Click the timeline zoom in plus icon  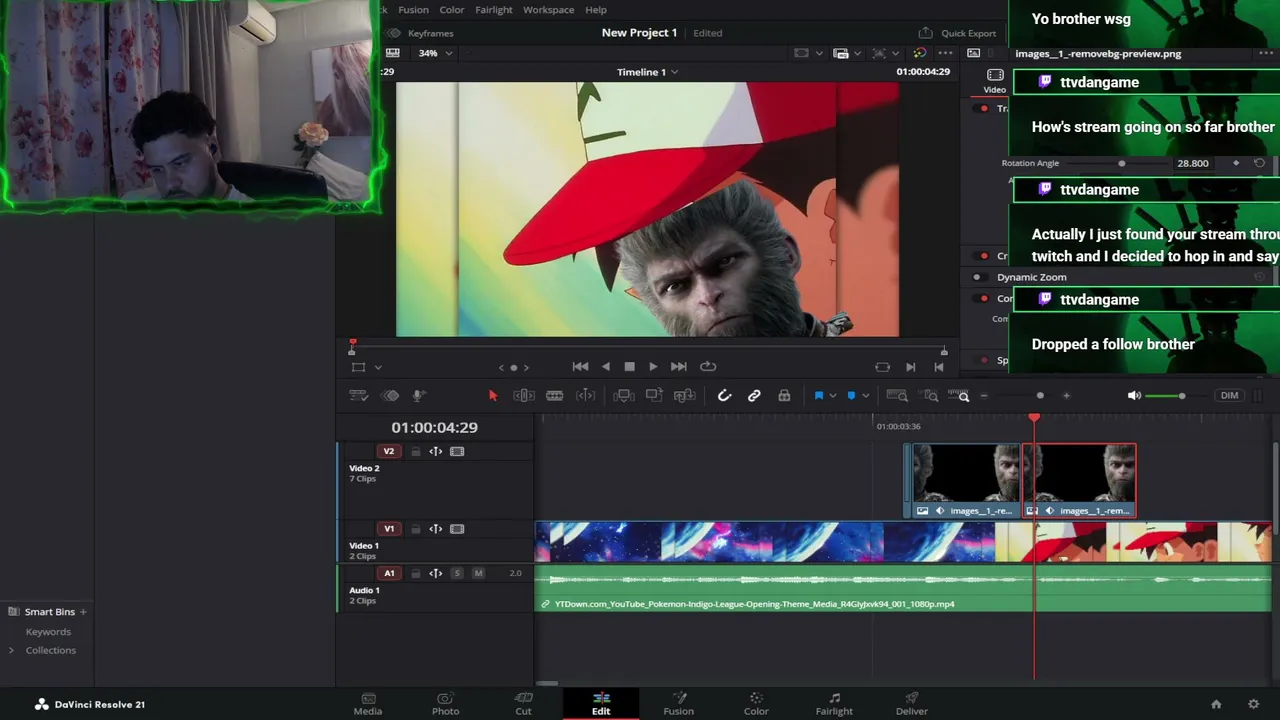tap(1066, 396)
